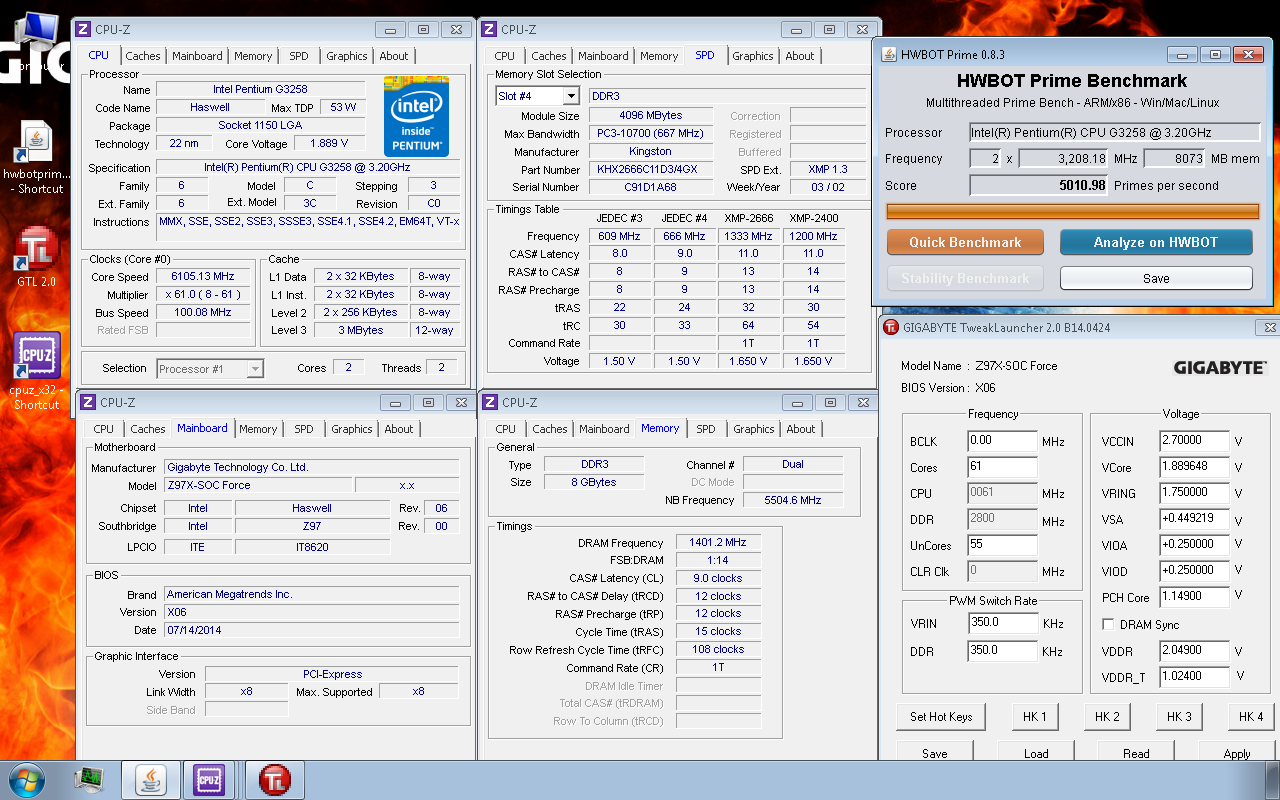Click the VSA voltage field
The image size is (1280, 800).
1195,518
